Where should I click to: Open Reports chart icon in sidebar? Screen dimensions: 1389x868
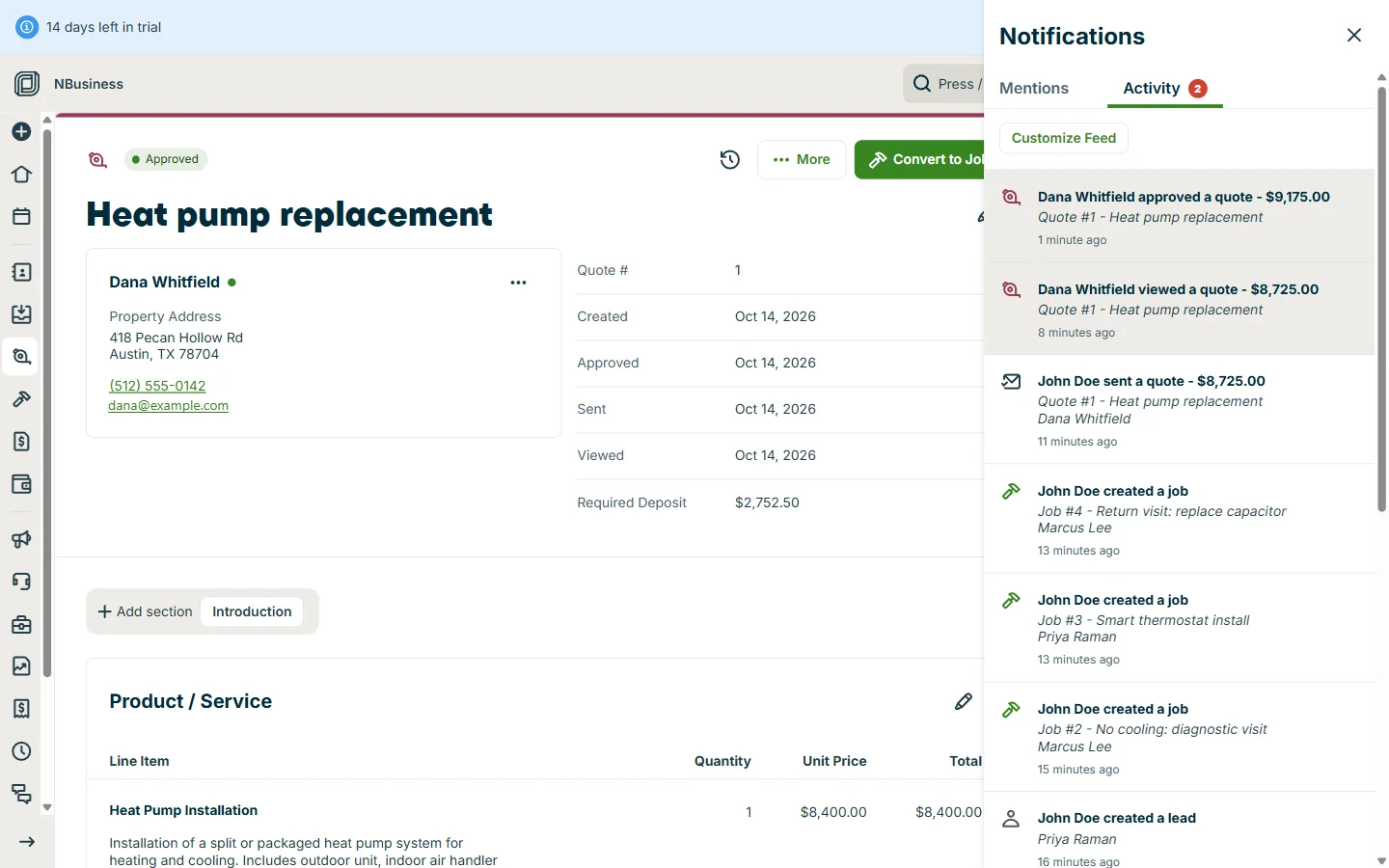click(21, 666)
